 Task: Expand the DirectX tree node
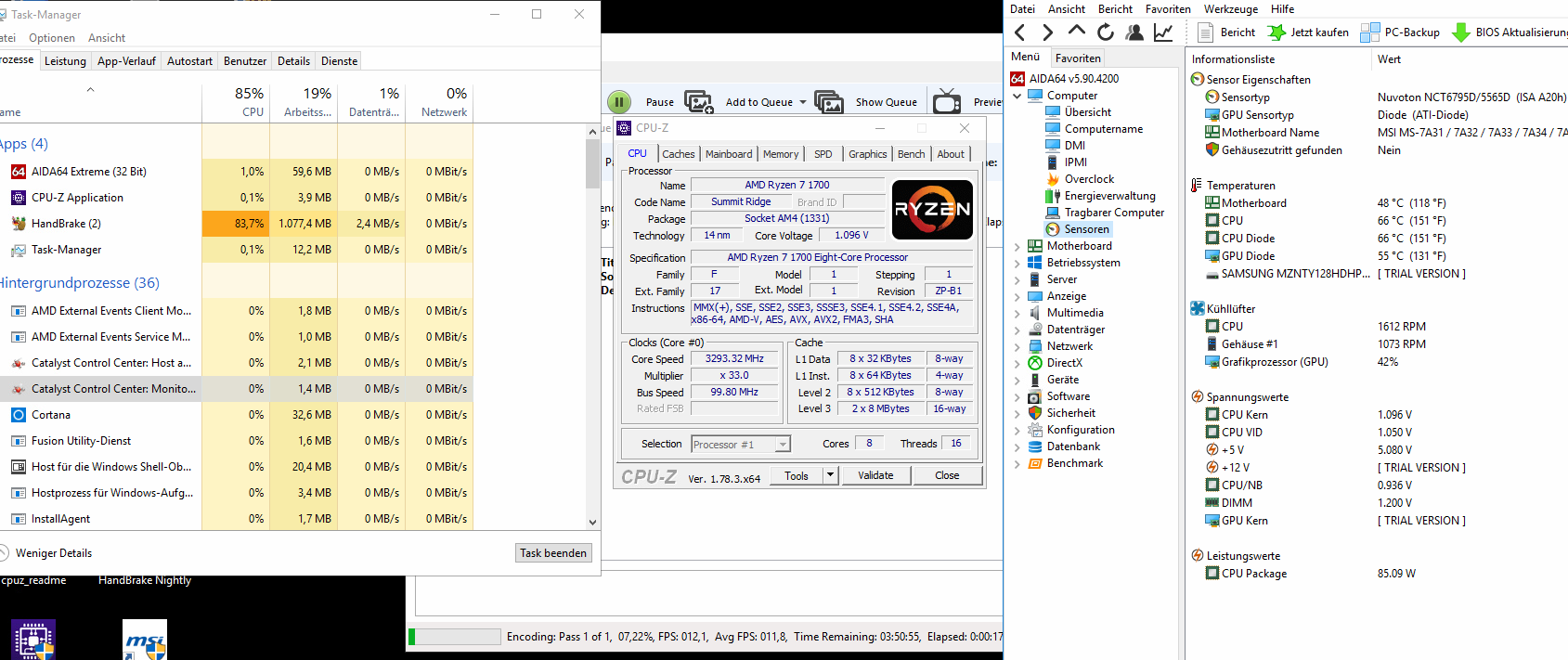pos(1017,364)
